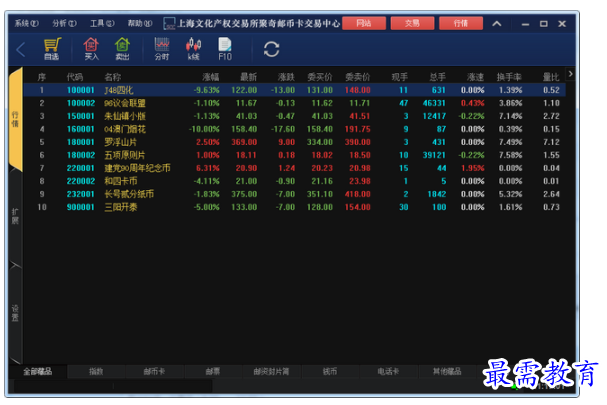607x405 pixels.
Task: Select the 扩展 side tab
Action: coord(15,216)
